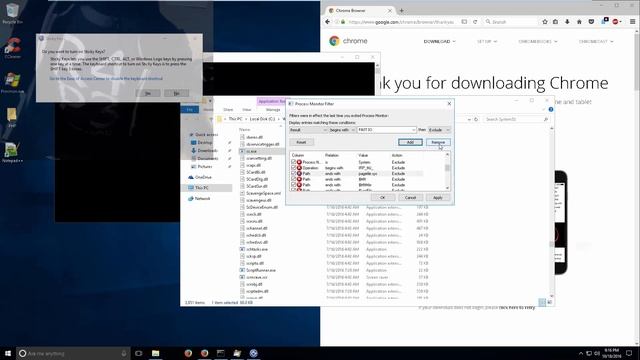Screen dimensions: 640x360
Task: Click the Firefox home icon
Action: pyautogui.click(x=579, y=22)
